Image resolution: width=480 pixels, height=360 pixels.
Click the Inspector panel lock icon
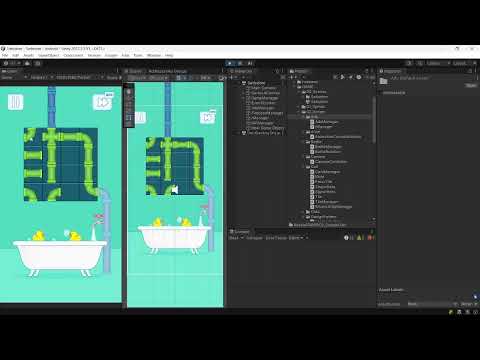coord(470,71)
